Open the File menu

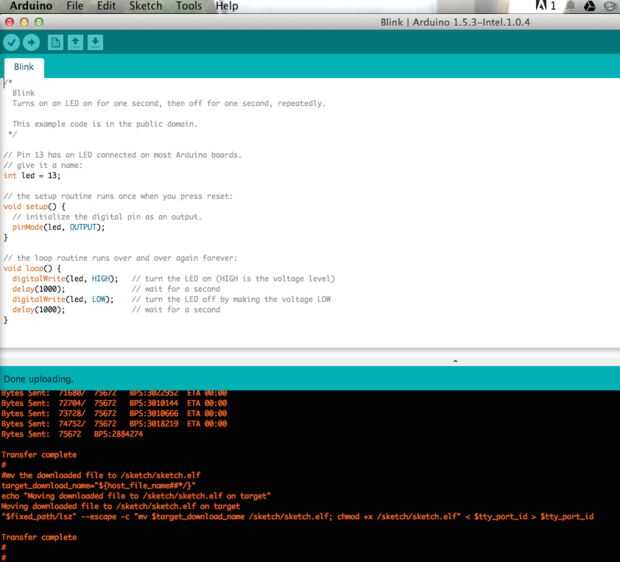(75, 6)
